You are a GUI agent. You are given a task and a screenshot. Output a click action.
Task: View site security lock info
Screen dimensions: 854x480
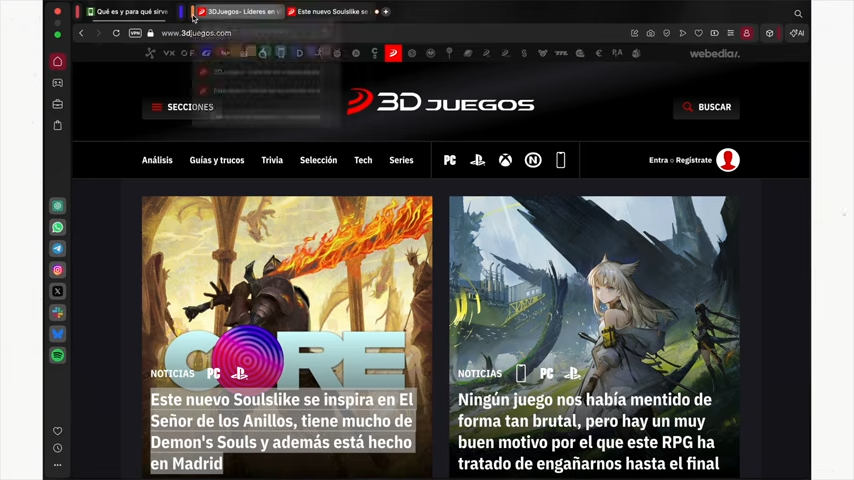(150, 33)
